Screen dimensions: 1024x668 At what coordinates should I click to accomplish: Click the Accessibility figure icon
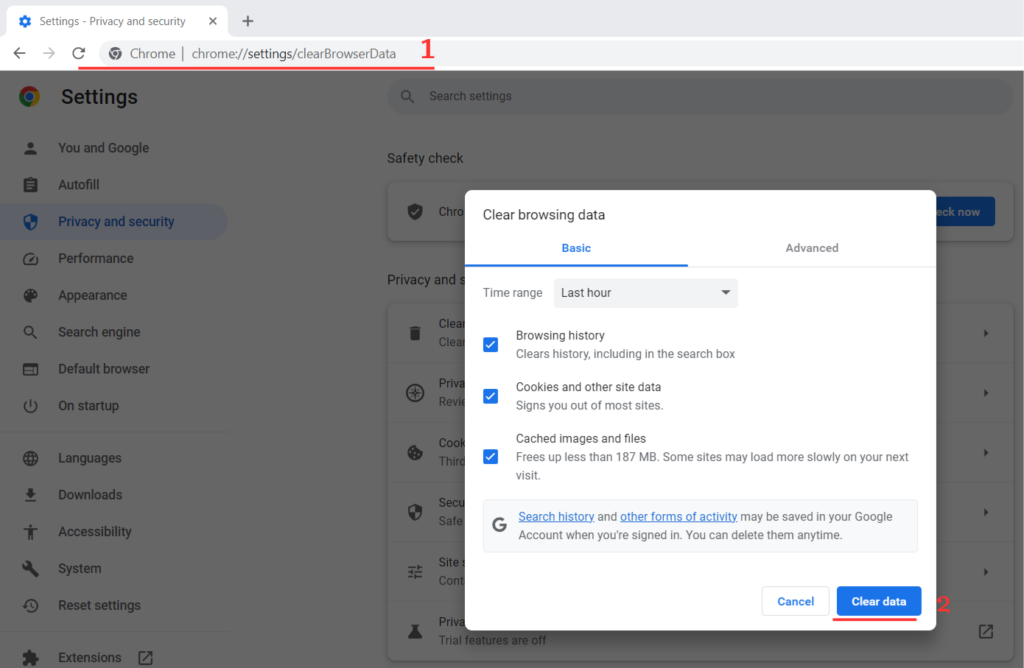(x=30, y=532)
